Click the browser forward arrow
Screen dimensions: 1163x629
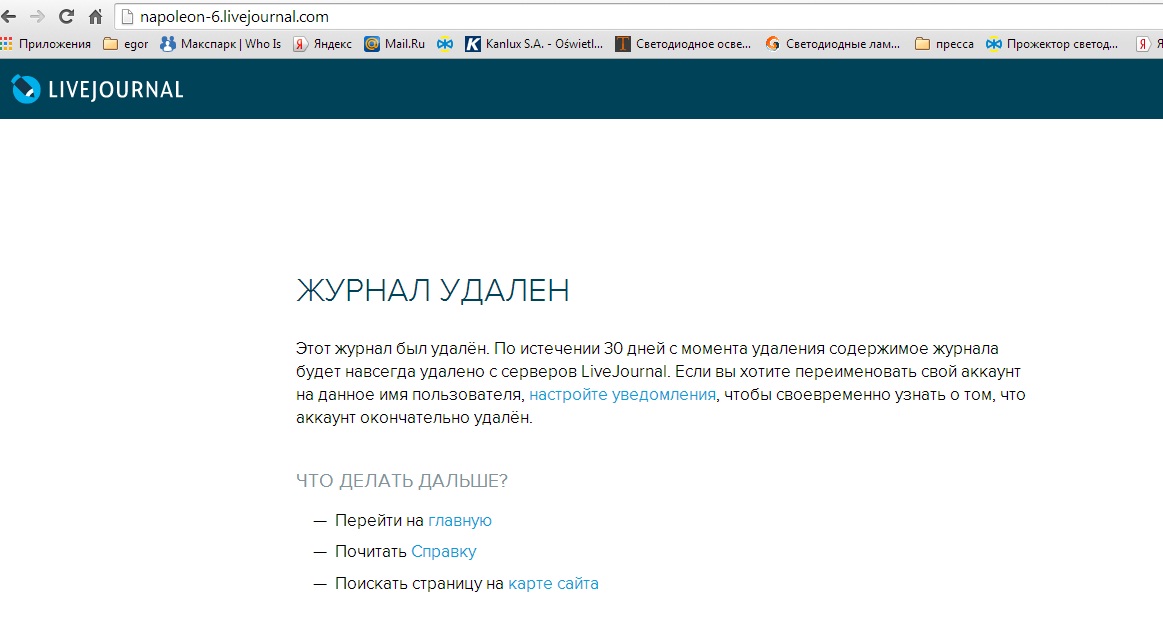pos(37,16)
